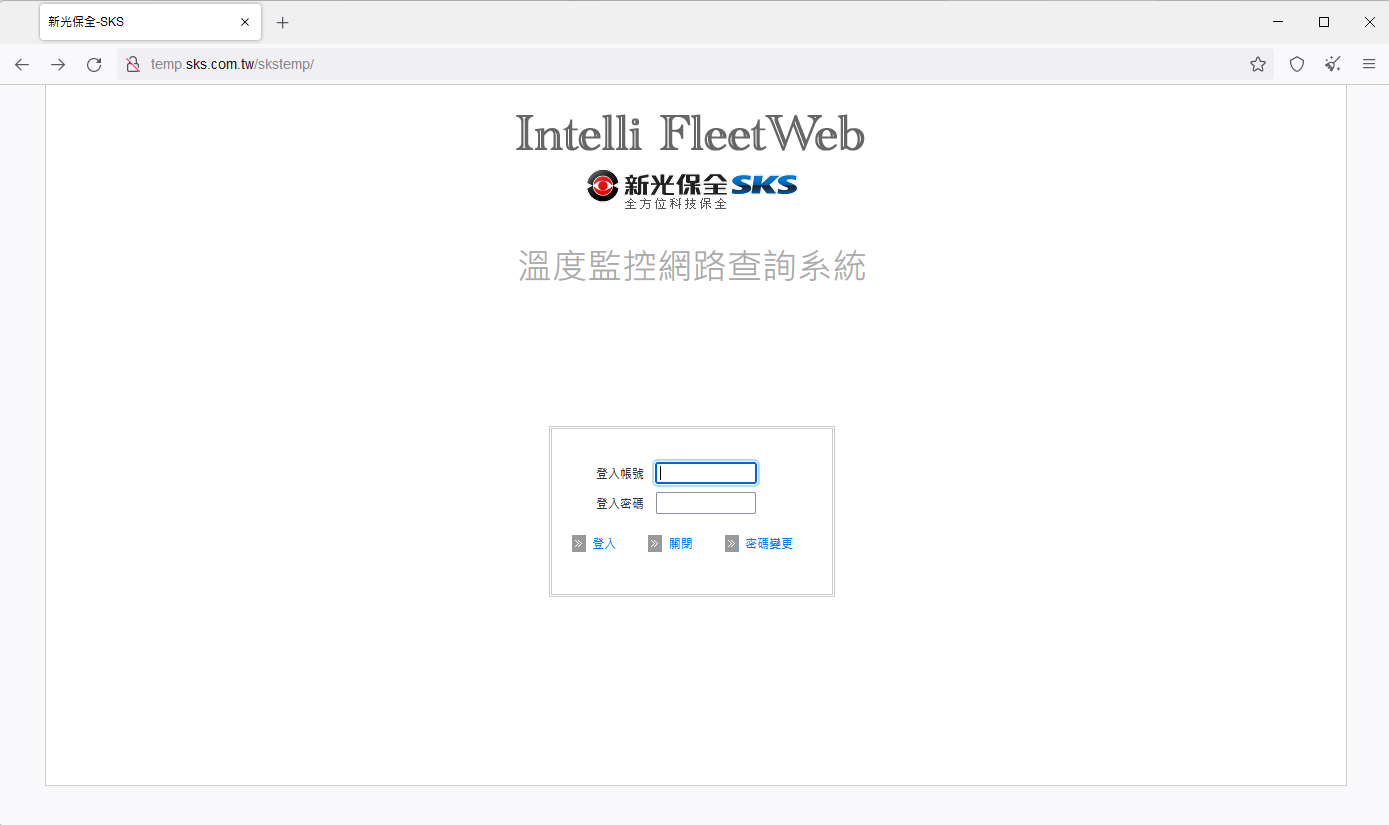Click the 登入密碼 label text
Viewport: 1389px width, 825px height.
click(x=620, y=504)
